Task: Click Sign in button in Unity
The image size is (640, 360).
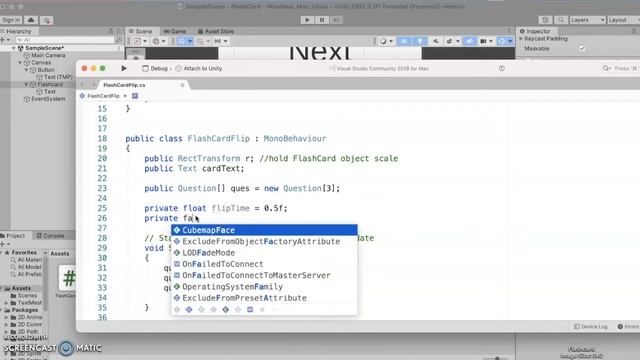Action: point(11,20)
